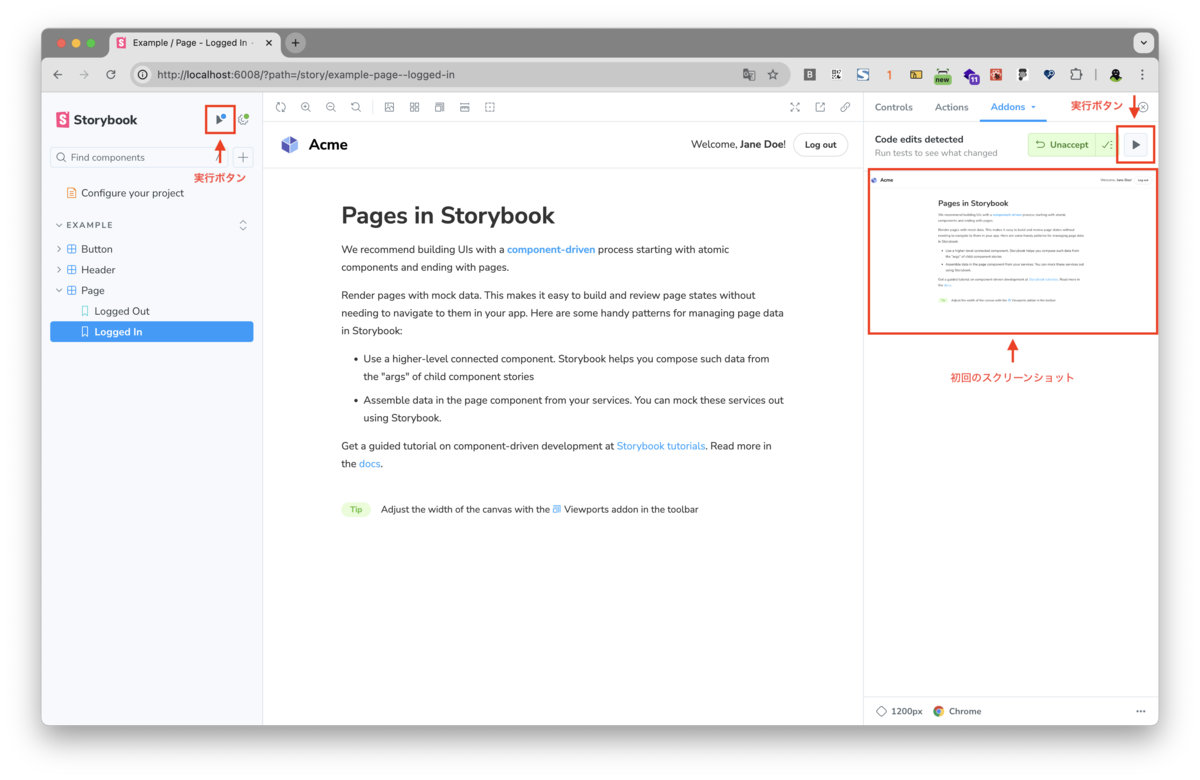This screenshot has height=780, width=1200.
Task: Select the Logged In story
Action: tap(151, 332)
